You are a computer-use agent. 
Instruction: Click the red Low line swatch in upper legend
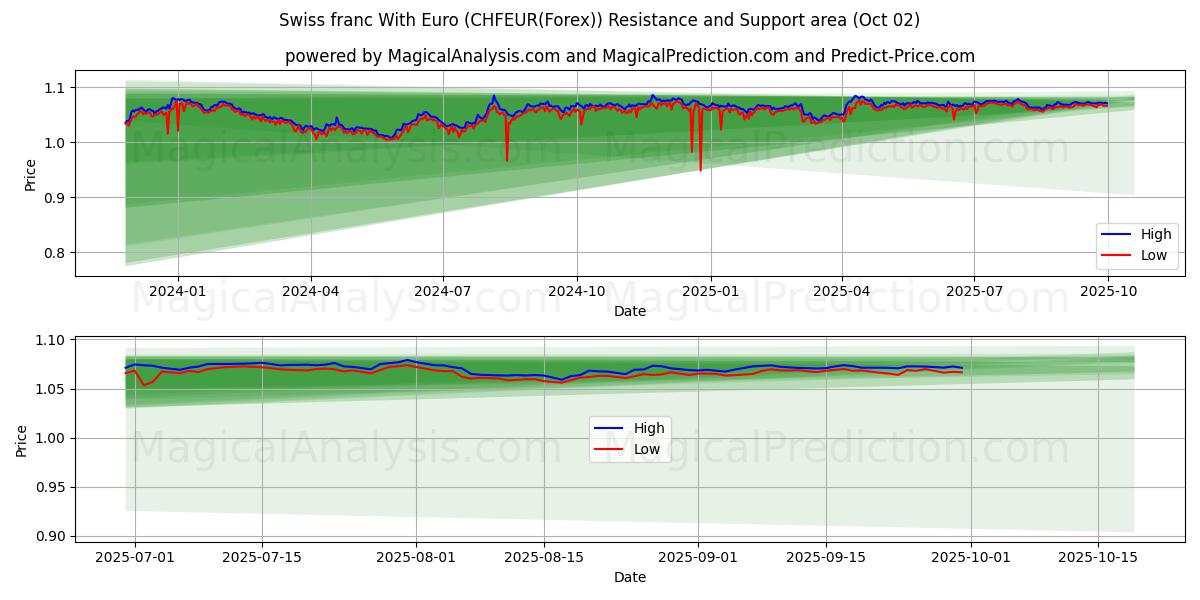pyautogui.click(x=1116, y=255)
